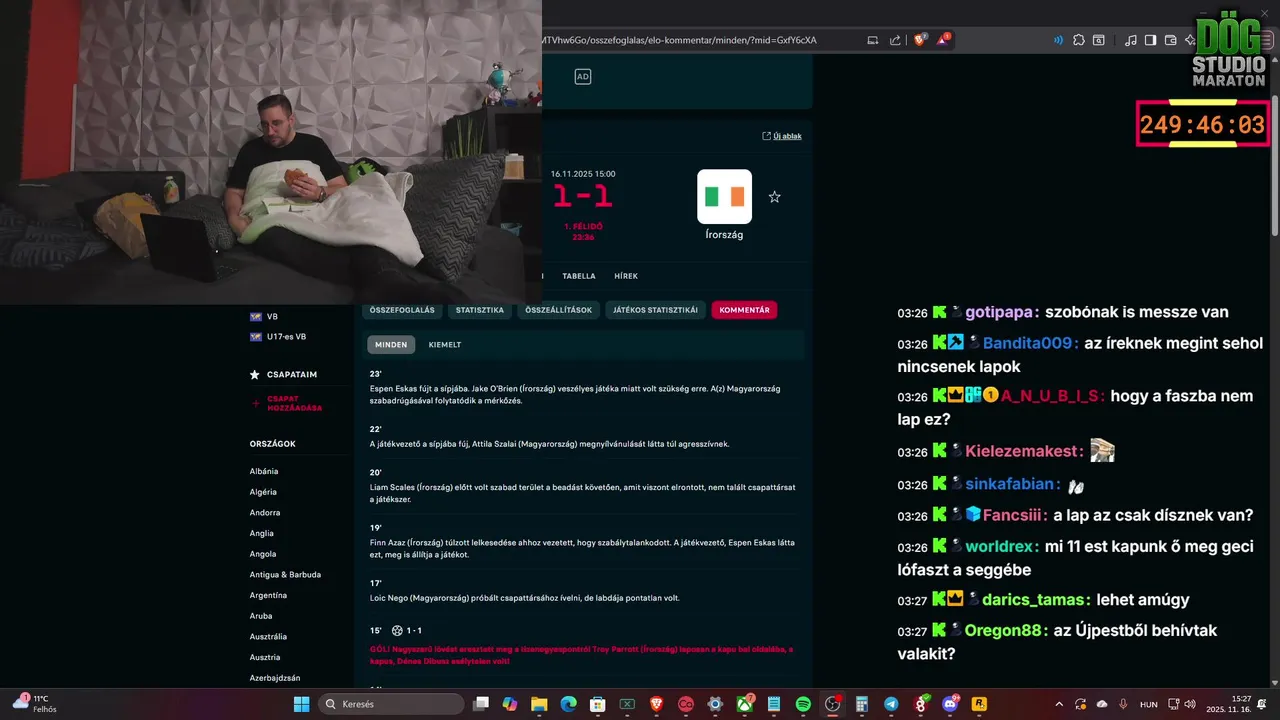Image resolution: width=1280 pixels, height=720 pixels.
Task: Open Angola in countries list
Action: pyautogui.click(x=263, y=554)
